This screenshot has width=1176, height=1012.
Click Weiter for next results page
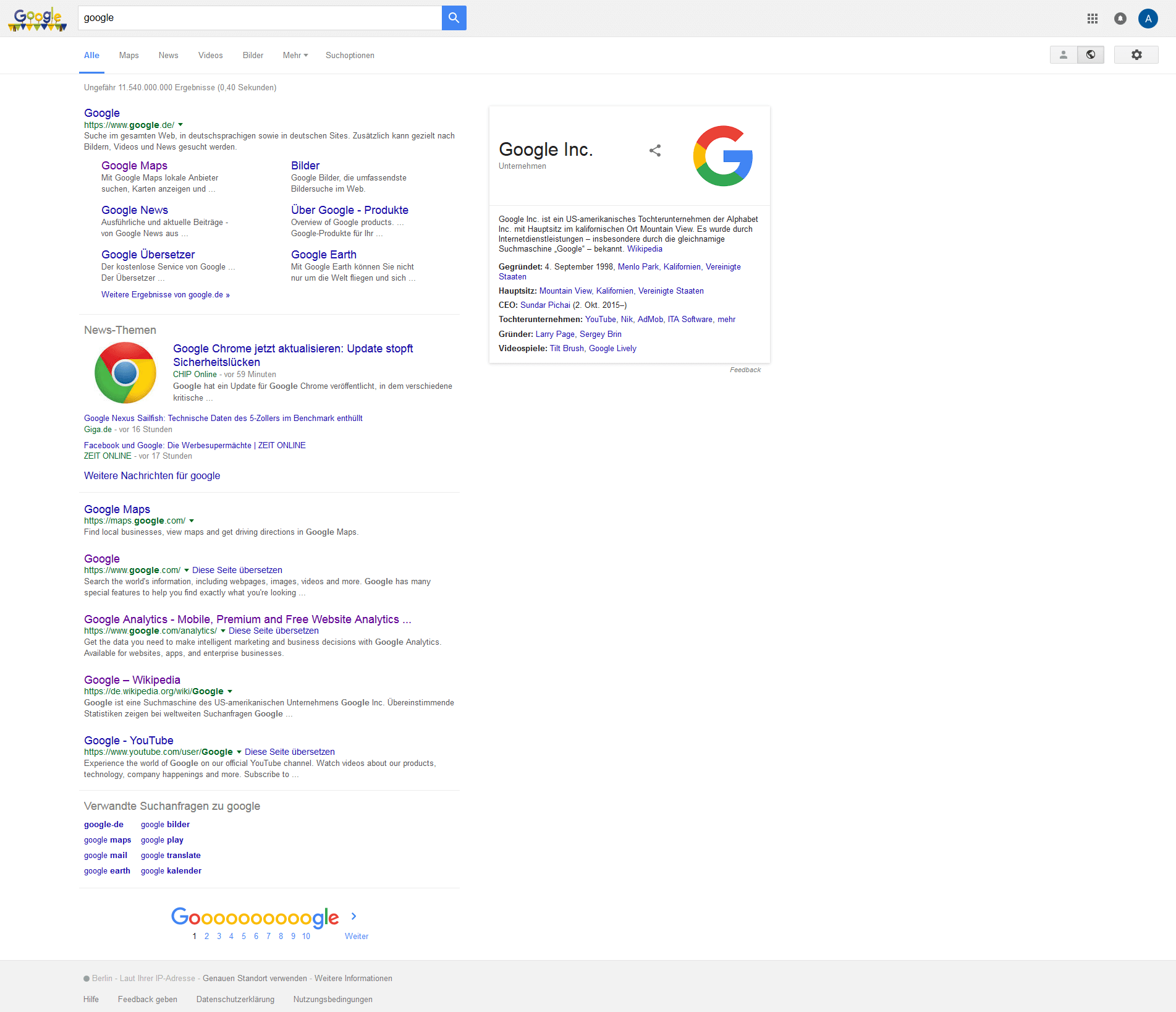[x=357, y=937]
